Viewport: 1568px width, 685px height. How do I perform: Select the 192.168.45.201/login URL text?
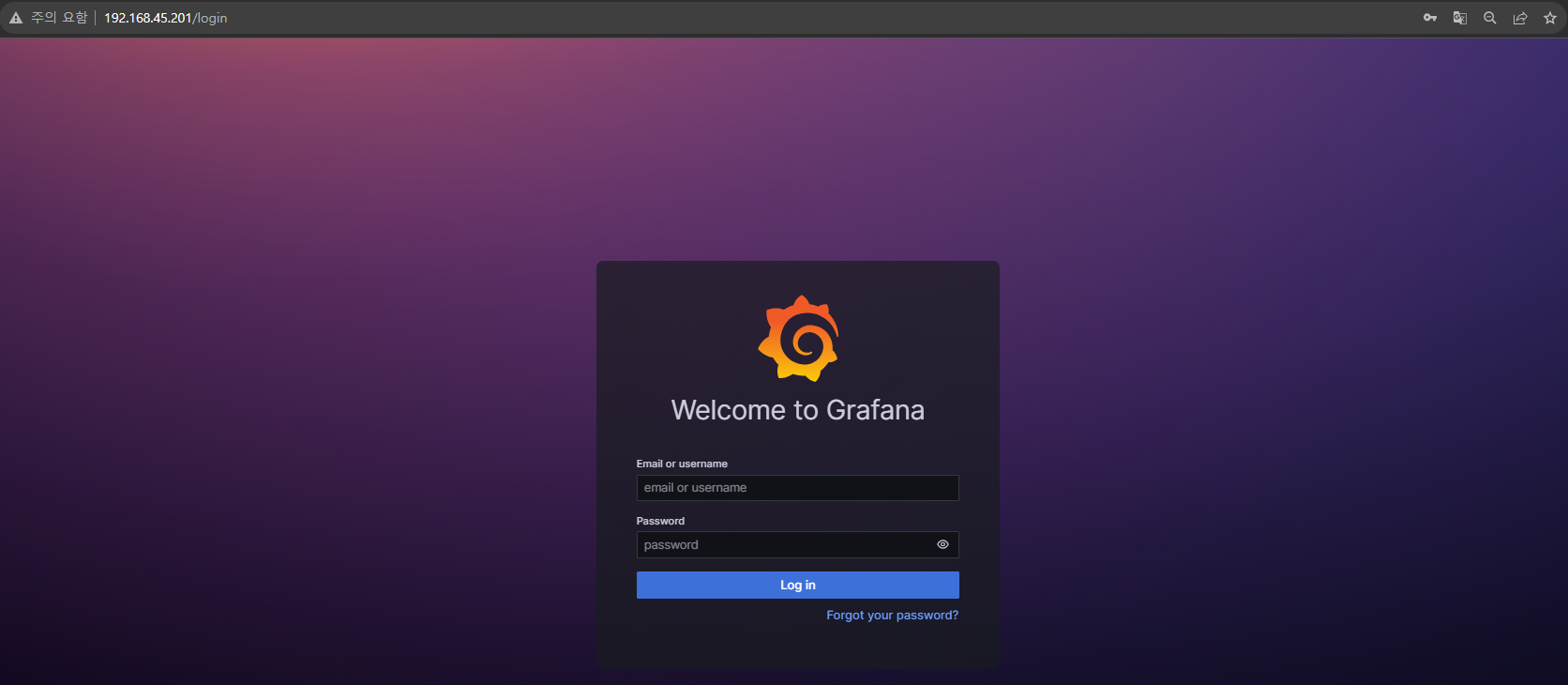point(165,18)
